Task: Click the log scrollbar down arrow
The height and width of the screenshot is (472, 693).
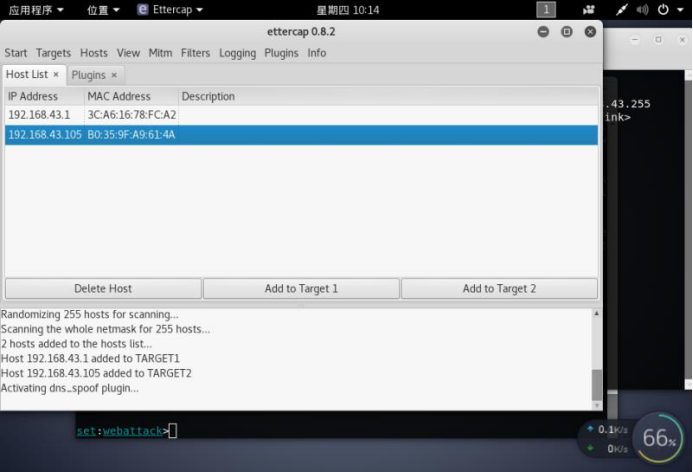Action: [x=597, y=405]
